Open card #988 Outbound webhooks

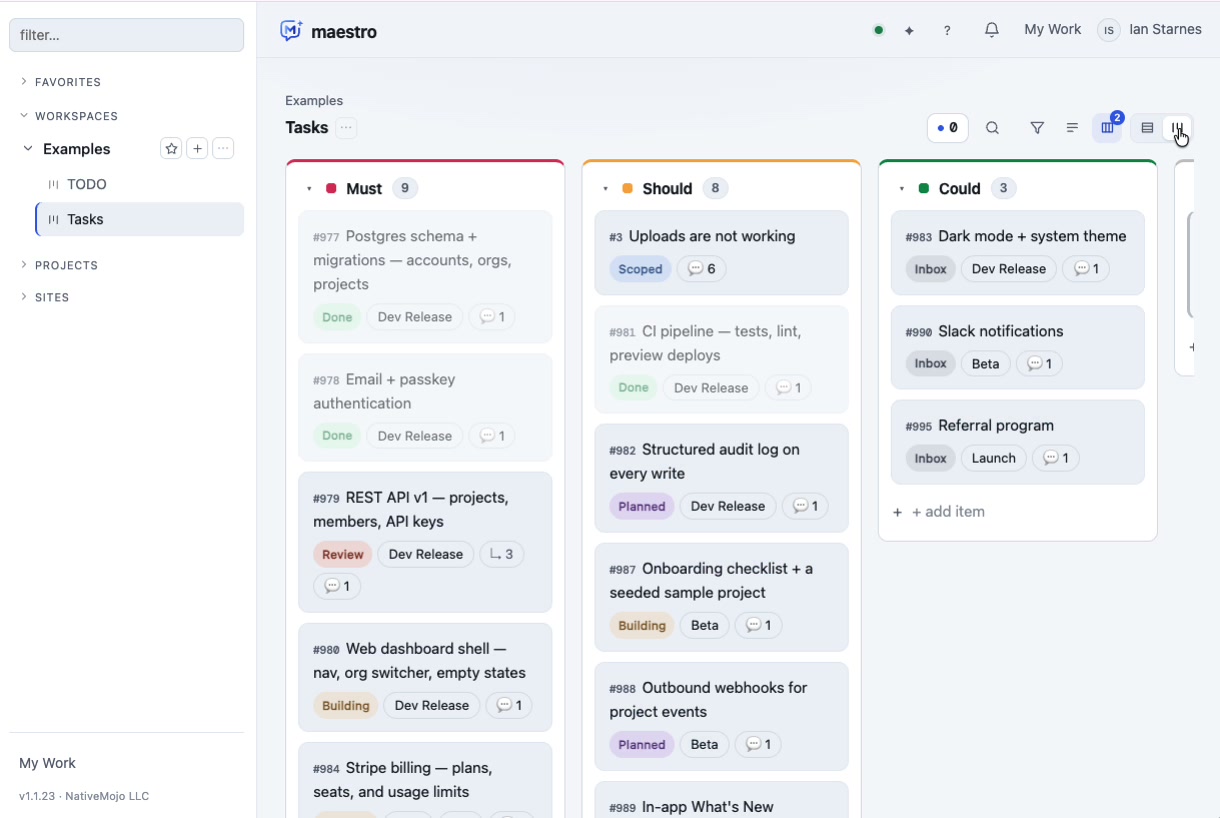(721, 717)
